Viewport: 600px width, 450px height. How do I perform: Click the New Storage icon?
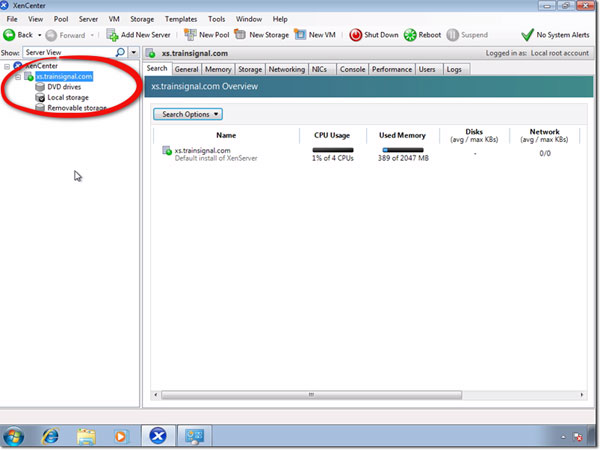pos(240,34)
